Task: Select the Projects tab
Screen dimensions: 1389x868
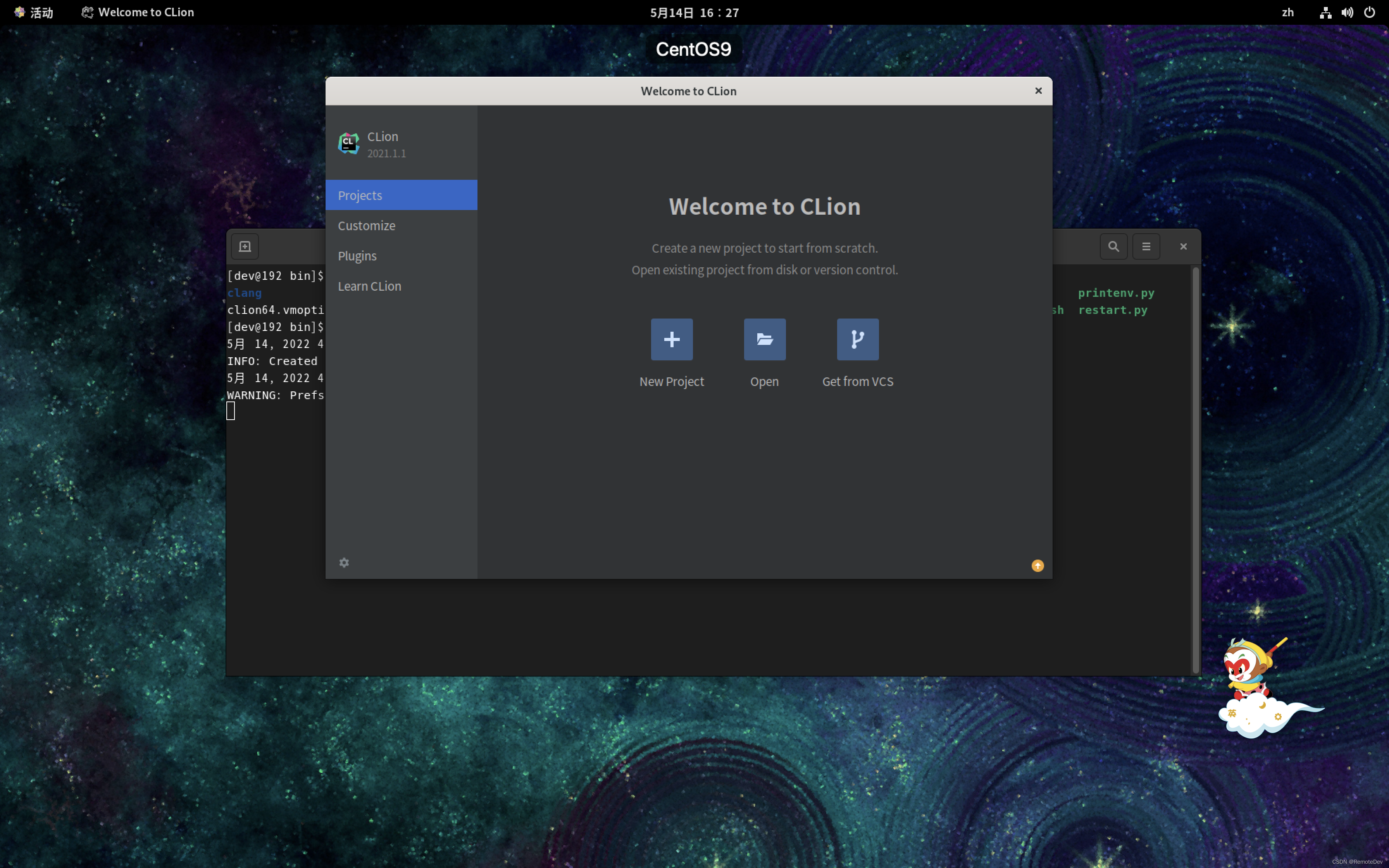Action: 401,195
